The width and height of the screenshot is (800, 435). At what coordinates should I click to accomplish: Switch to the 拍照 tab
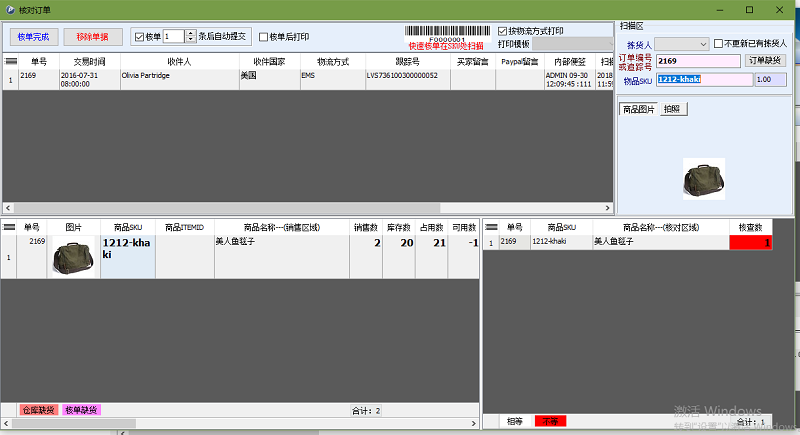(672, 109)
